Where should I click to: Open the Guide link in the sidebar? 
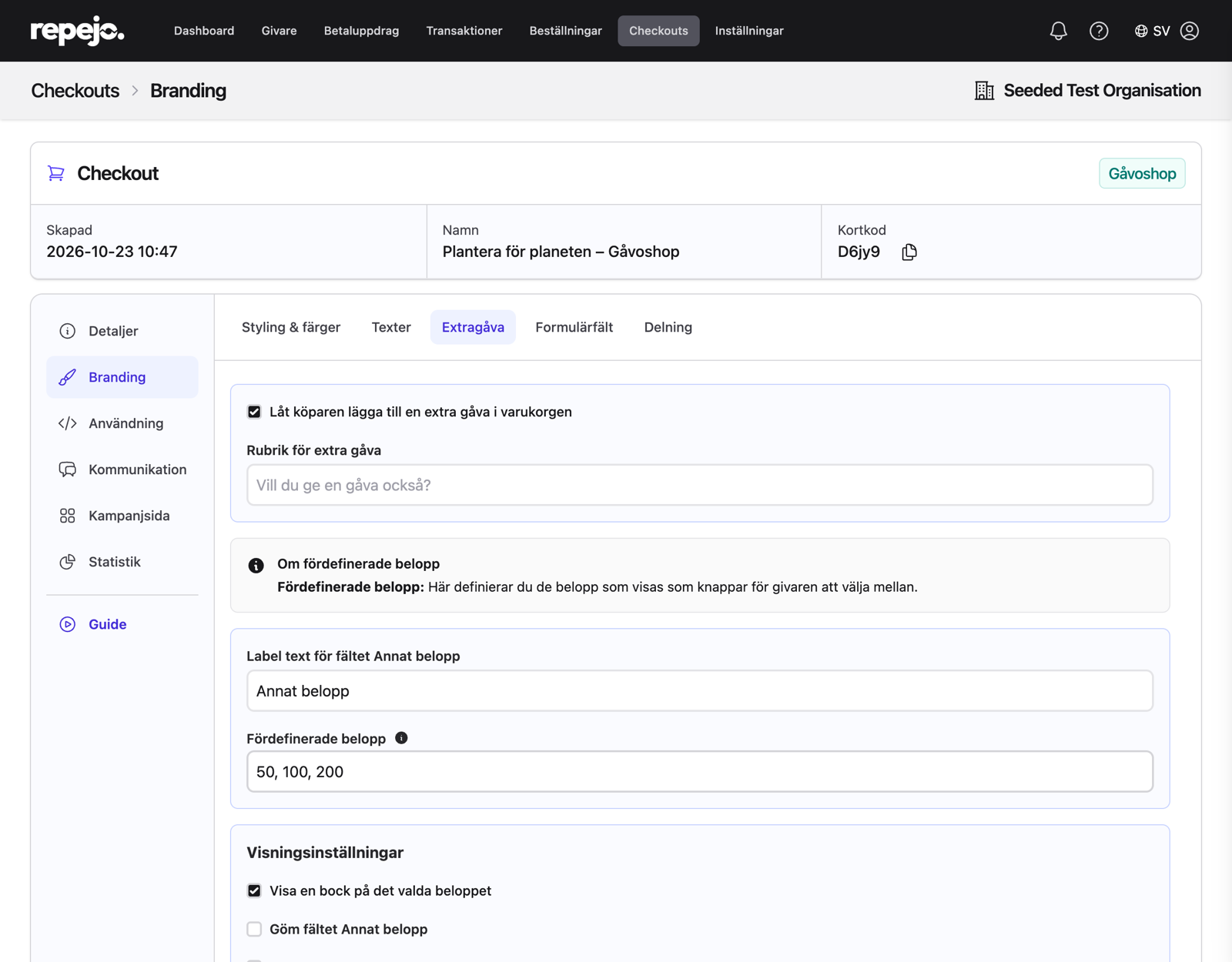click(x=122, y=624)
